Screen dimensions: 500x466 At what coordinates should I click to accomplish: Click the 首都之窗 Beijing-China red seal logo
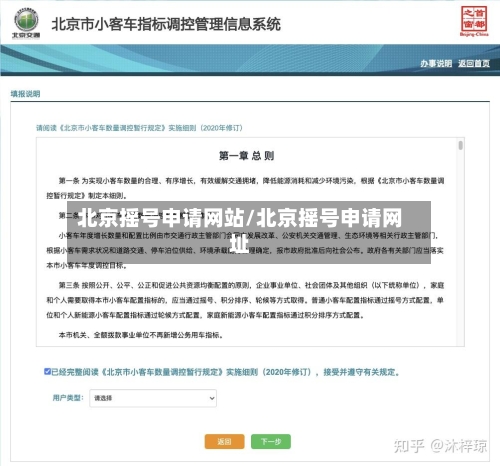pyautogui.click(x=474, y=21)
